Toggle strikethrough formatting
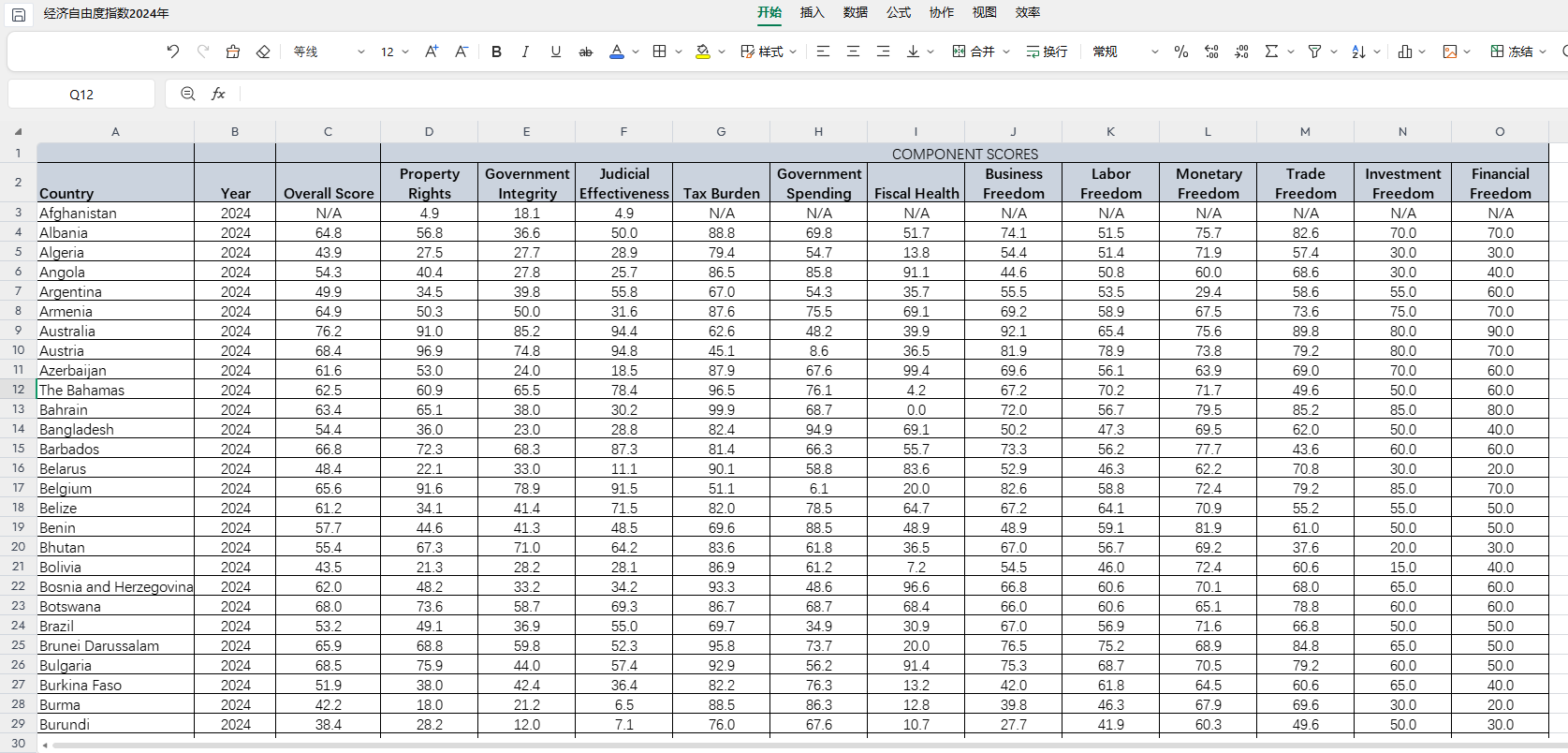Viewport: 1568px width, 753px height. coord(586,52)
